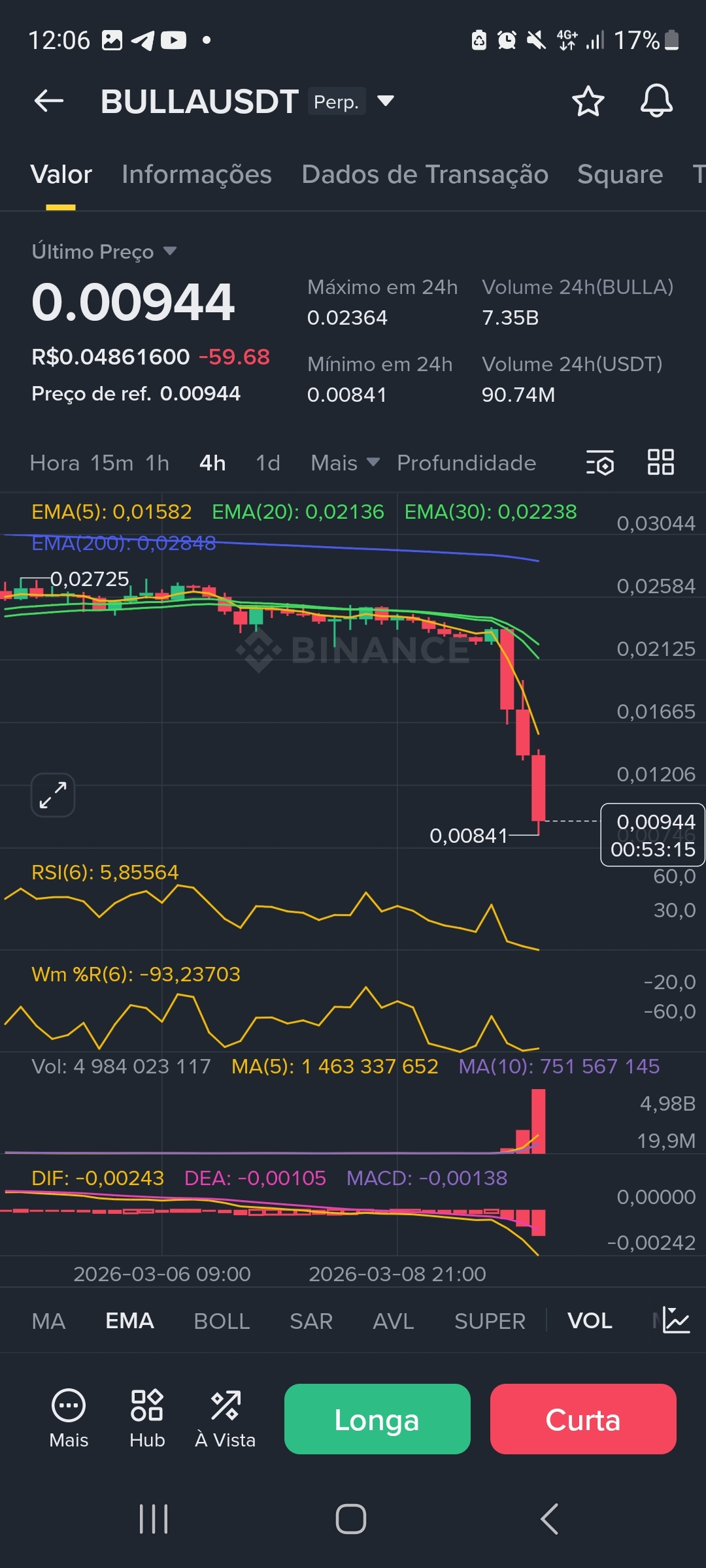Image resolution: width=706 pixels, height=1568 pixels.
Task: Toggle the EMA indicator
Action: coord(129,1321)
